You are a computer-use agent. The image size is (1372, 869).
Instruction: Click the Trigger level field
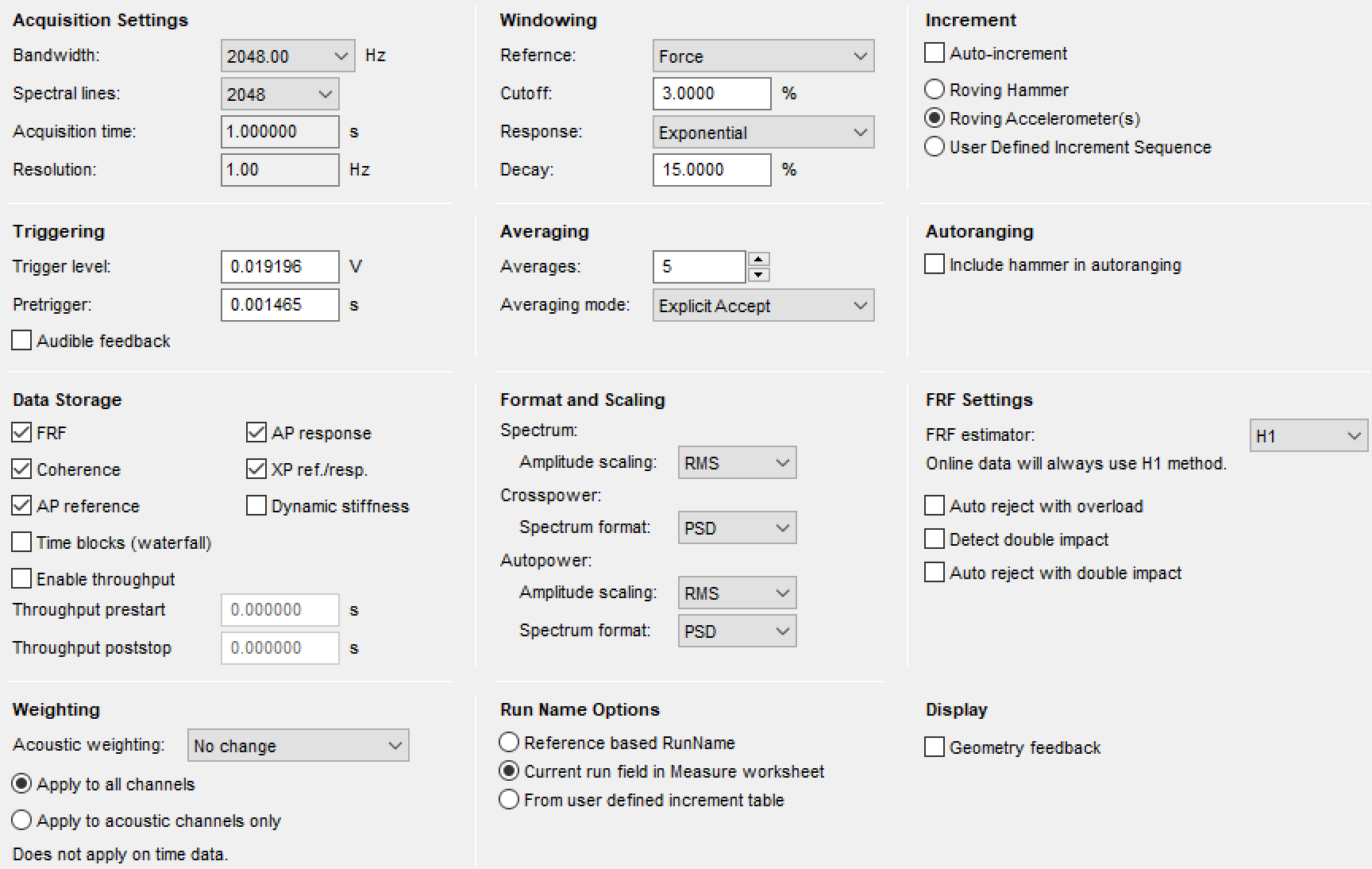click(279, 267)
